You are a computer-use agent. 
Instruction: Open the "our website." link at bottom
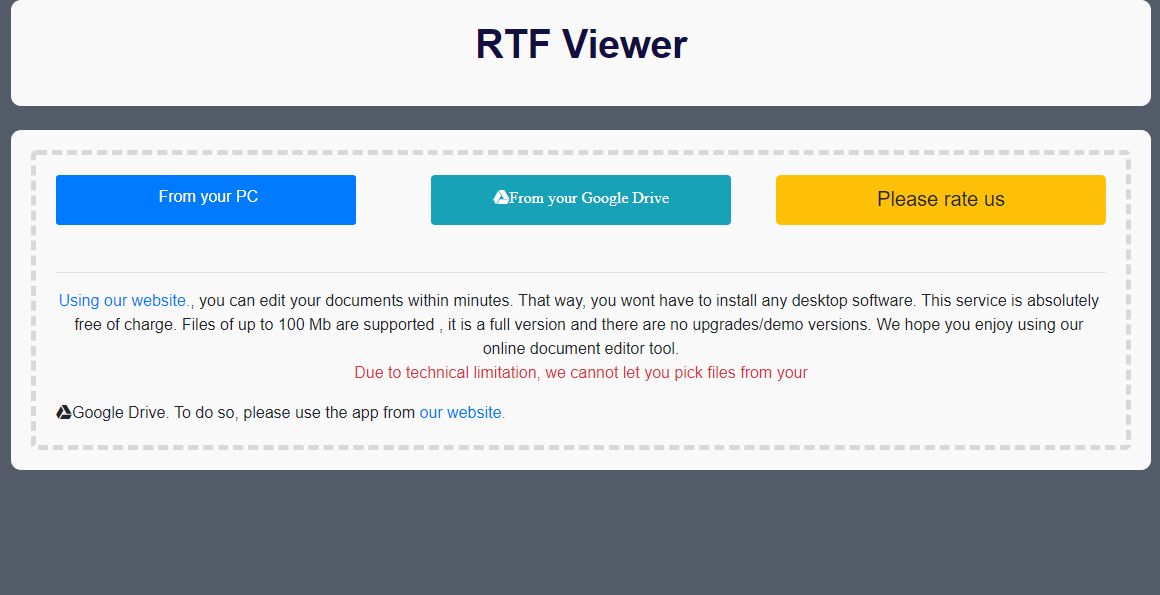coord(462,412)
